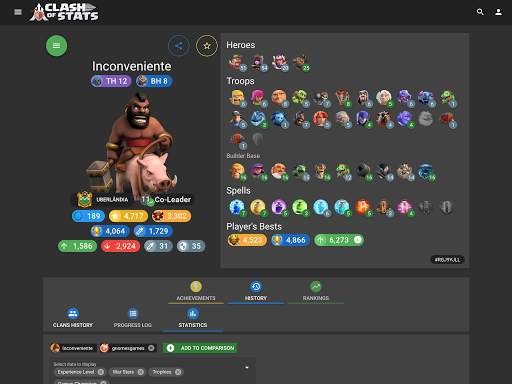Favorite this player with the star button

click(x=207, y=46)
